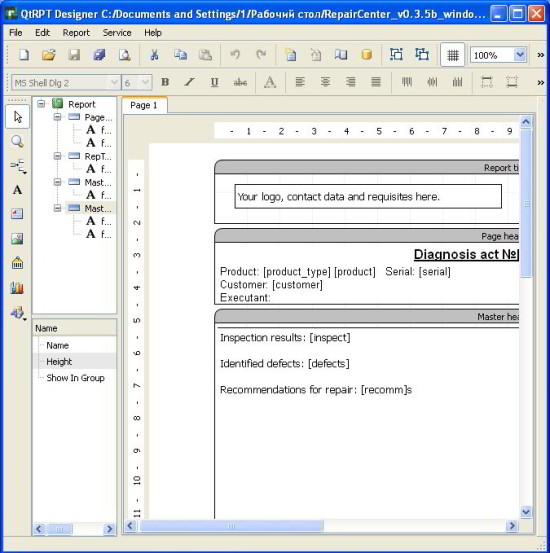Click the yellow data source icon

[367, 55]
